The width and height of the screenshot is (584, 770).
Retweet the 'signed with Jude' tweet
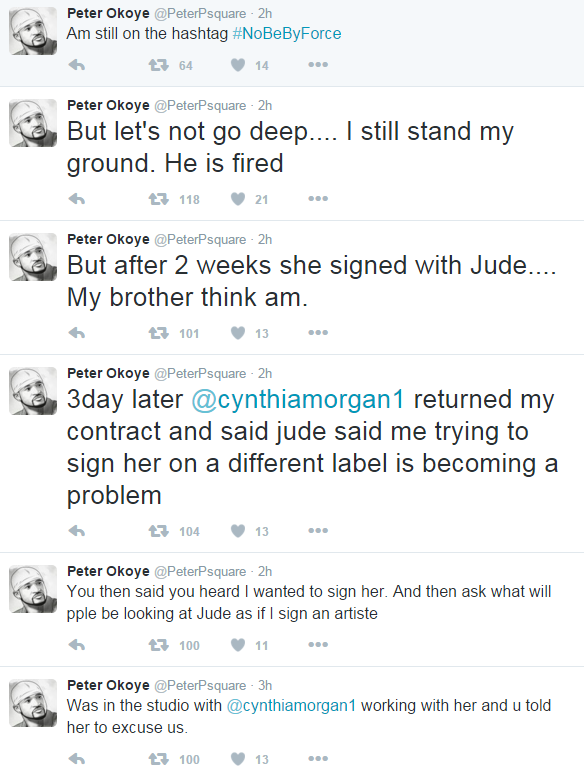click(x=159, y=333)
